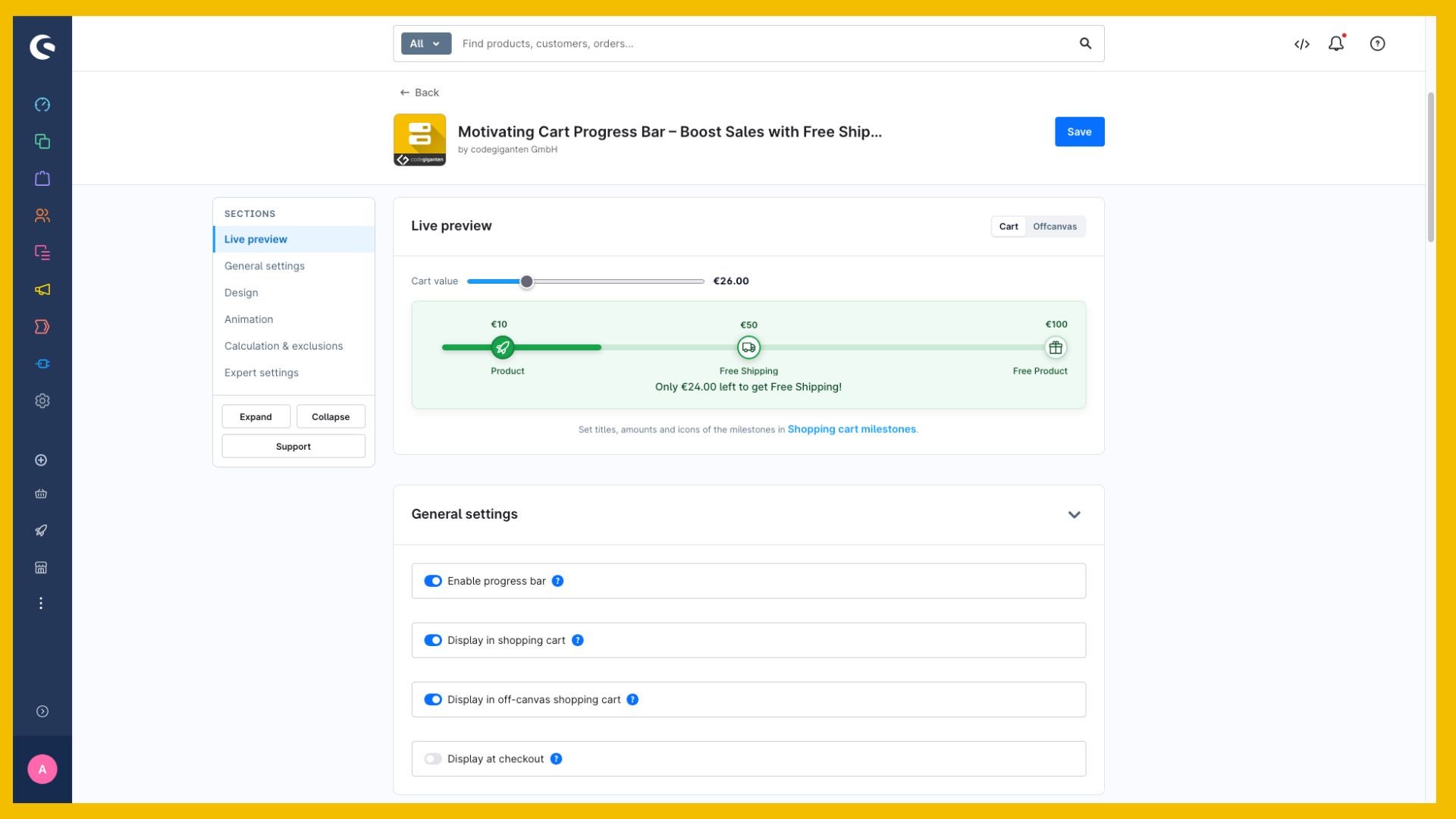Image resolution: width=1456 pixels, height=819 pixels.
Task: Click the search magnifier icon
Action: 1085,44
